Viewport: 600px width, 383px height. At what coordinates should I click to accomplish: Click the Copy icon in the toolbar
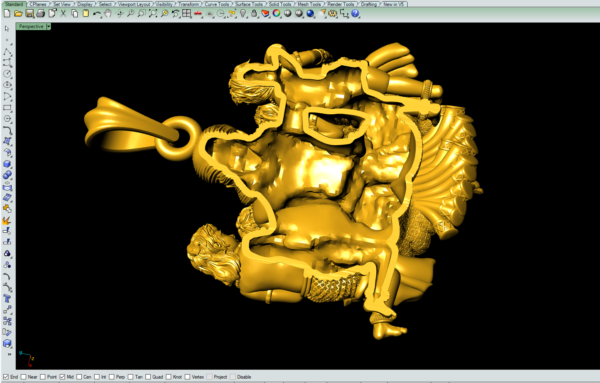(75, 14)
